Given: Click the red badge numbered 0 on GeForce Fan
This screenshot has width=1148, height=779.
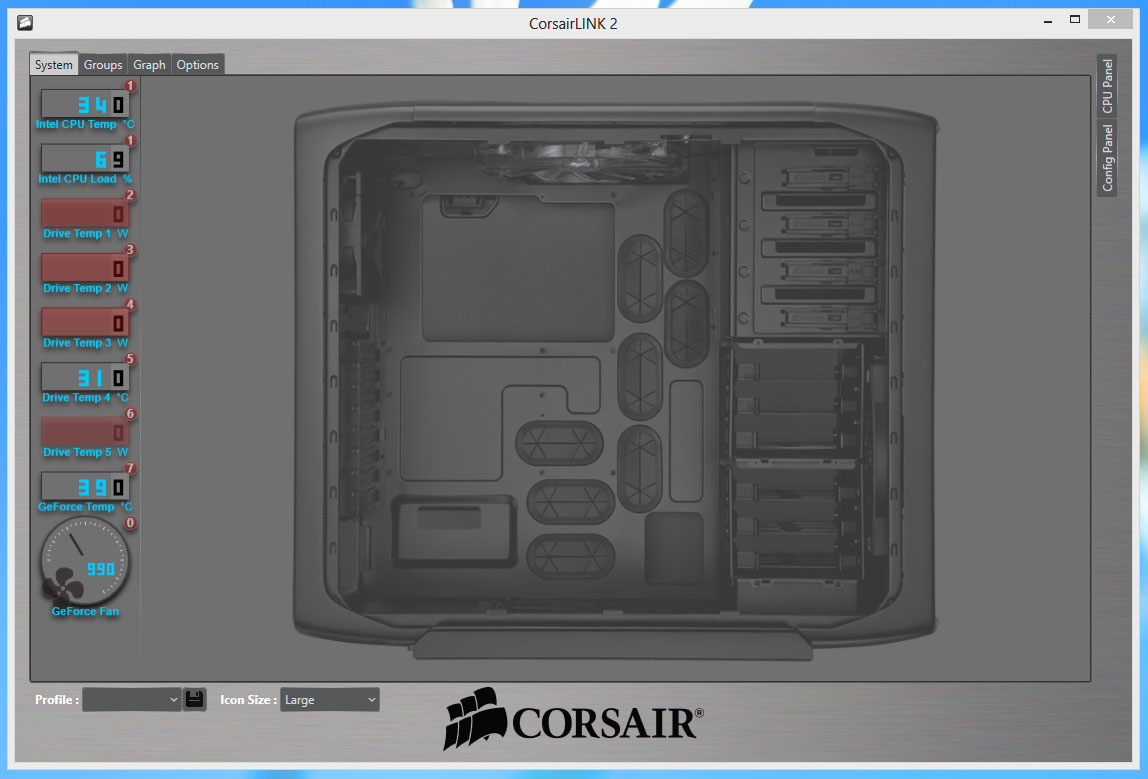Looking at the screenshot, I should click(130, 523).
